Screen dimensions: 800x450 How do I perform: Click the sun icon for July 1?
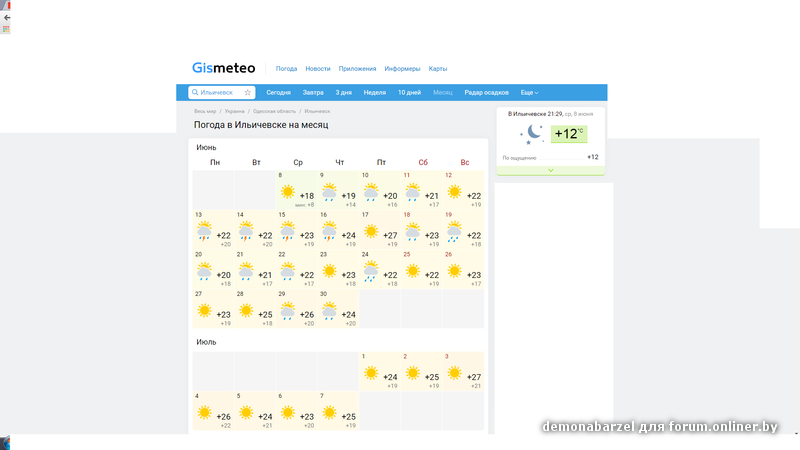tap(371, 373)
